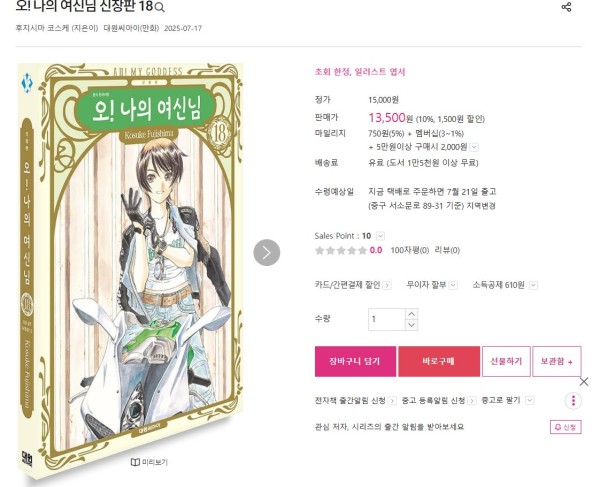The image size is (600, 487).
Task: Click the 선물하기 button
Action: click(x=506, y=362)
